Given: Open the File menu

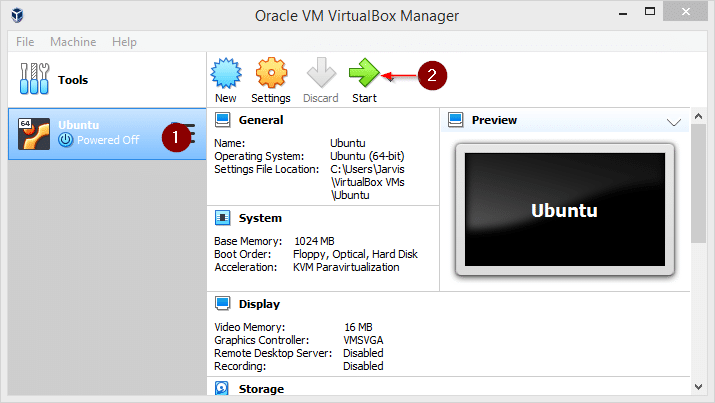Looking at the screenshot, I should [x=25, y=42].
